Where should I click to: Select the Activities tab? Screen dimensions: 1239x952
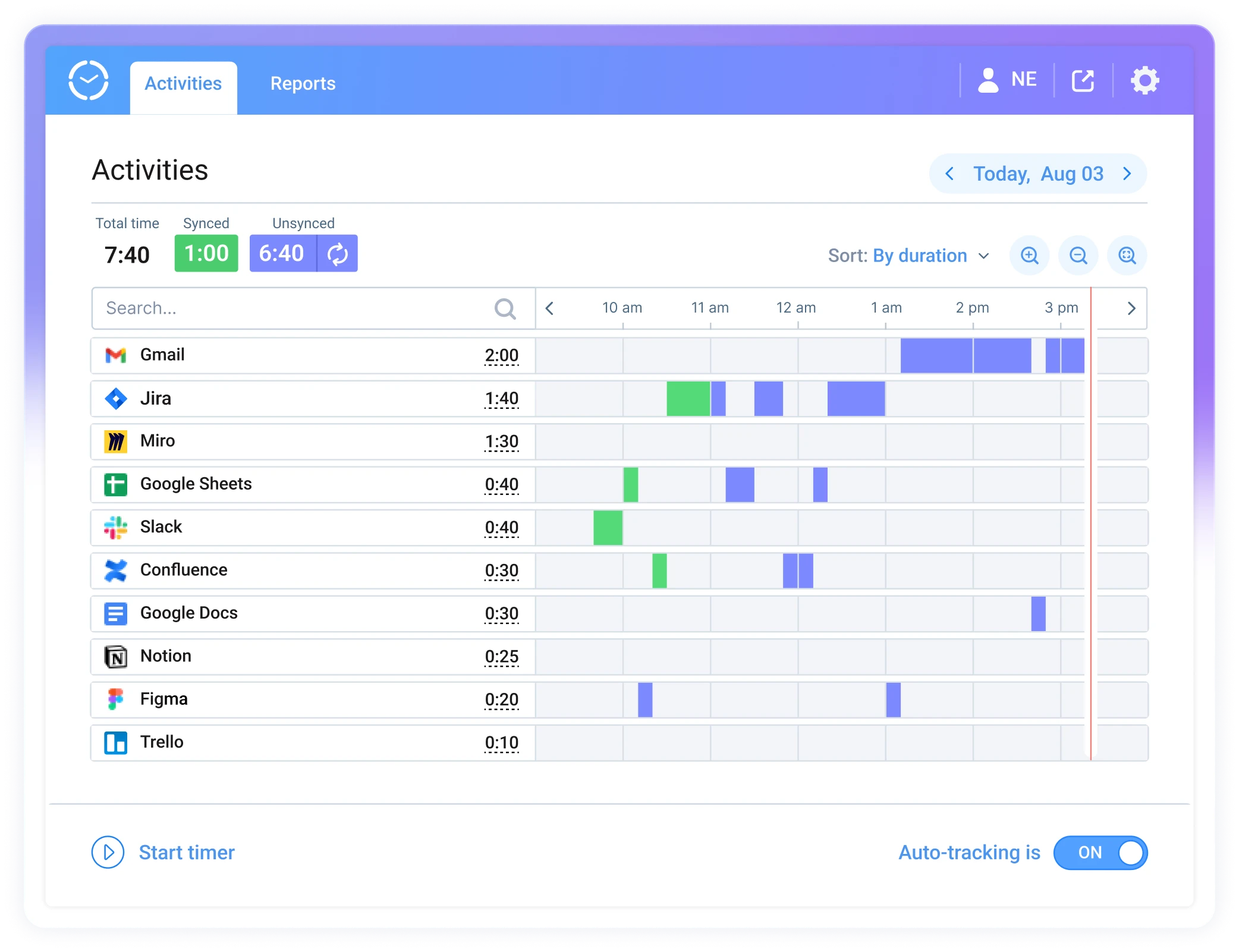click(183, 83)
